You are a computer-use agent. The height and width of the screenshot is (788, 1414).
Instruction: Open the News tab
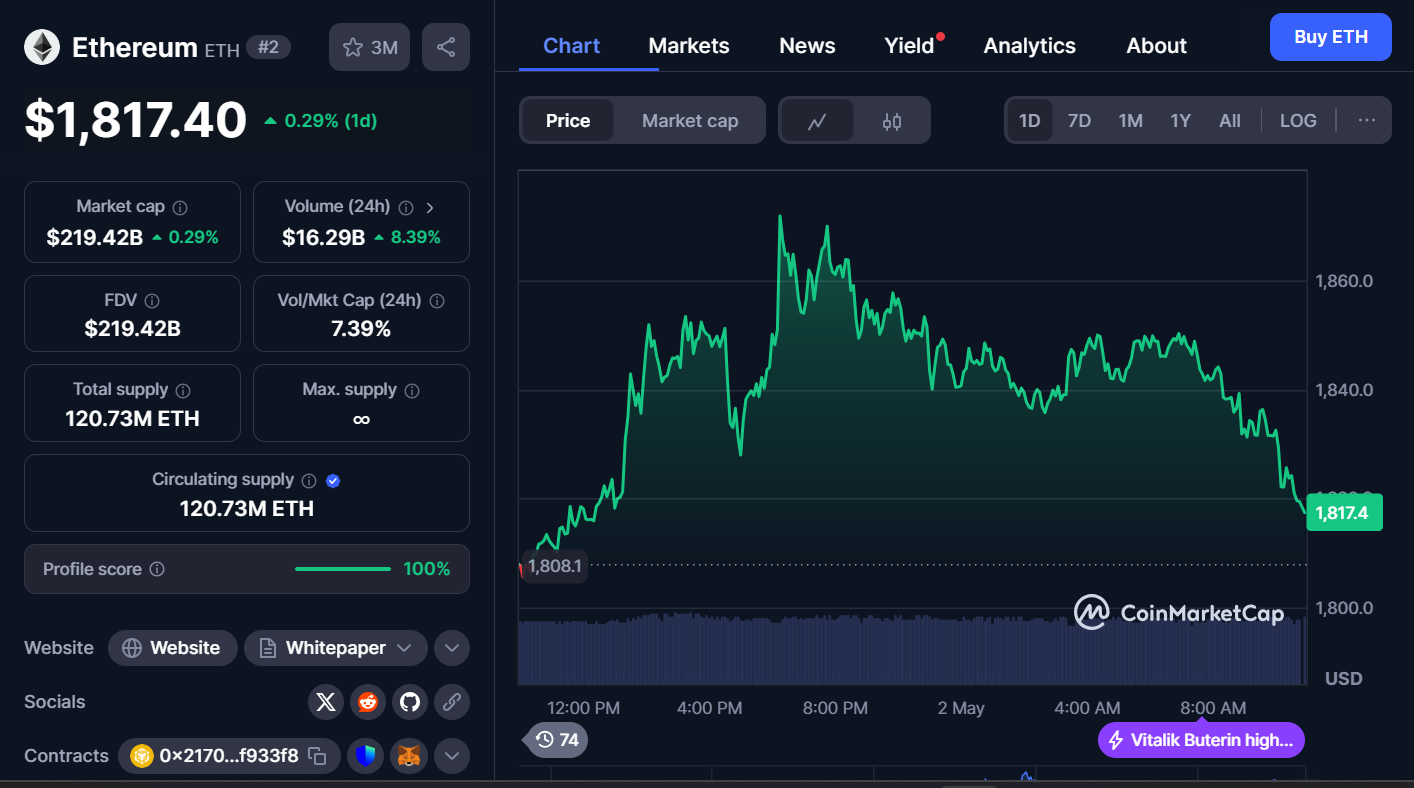[807, 46]
